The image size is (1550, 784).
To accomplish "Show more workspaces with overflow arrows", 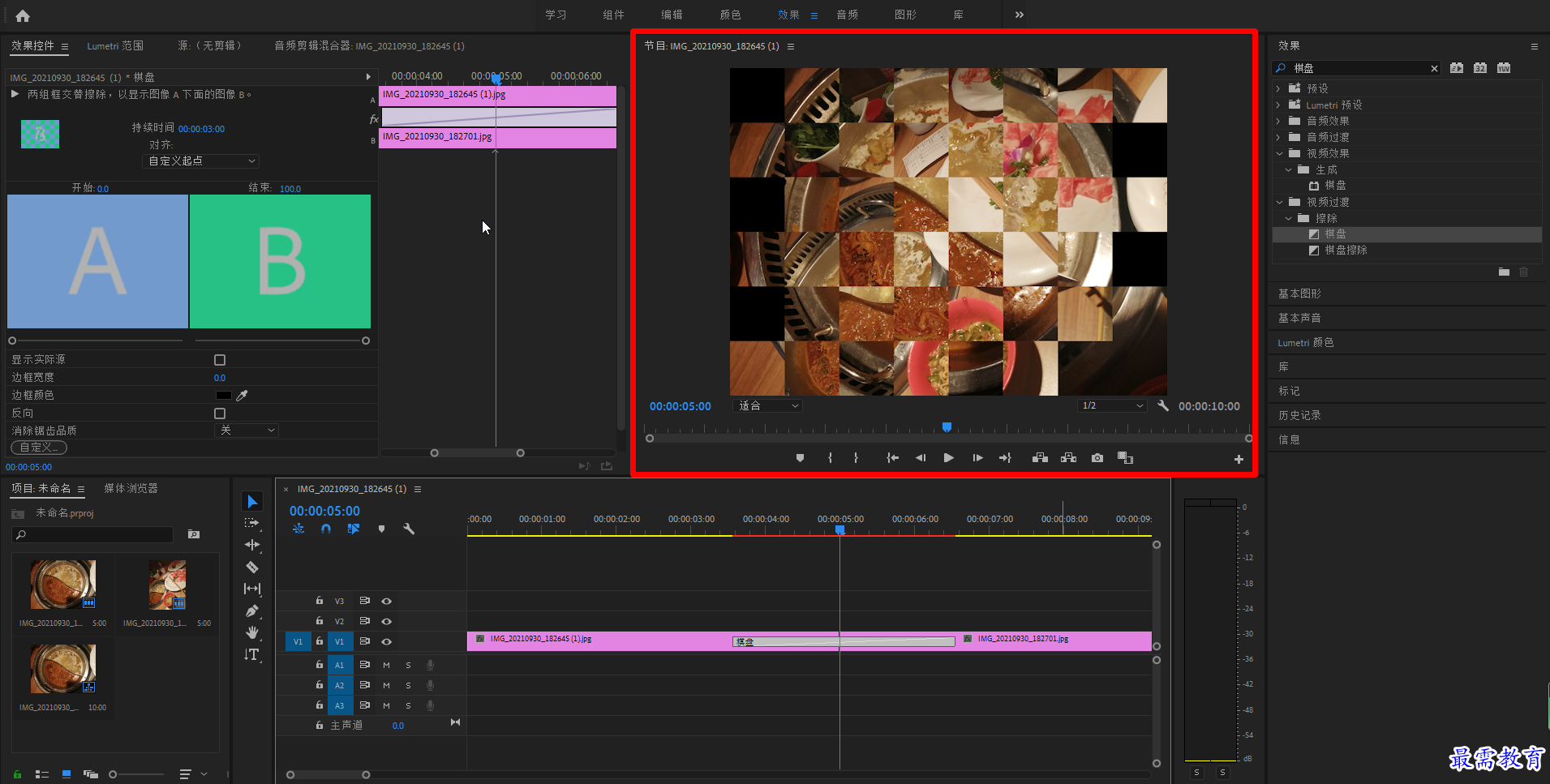I will (1019, 15).
